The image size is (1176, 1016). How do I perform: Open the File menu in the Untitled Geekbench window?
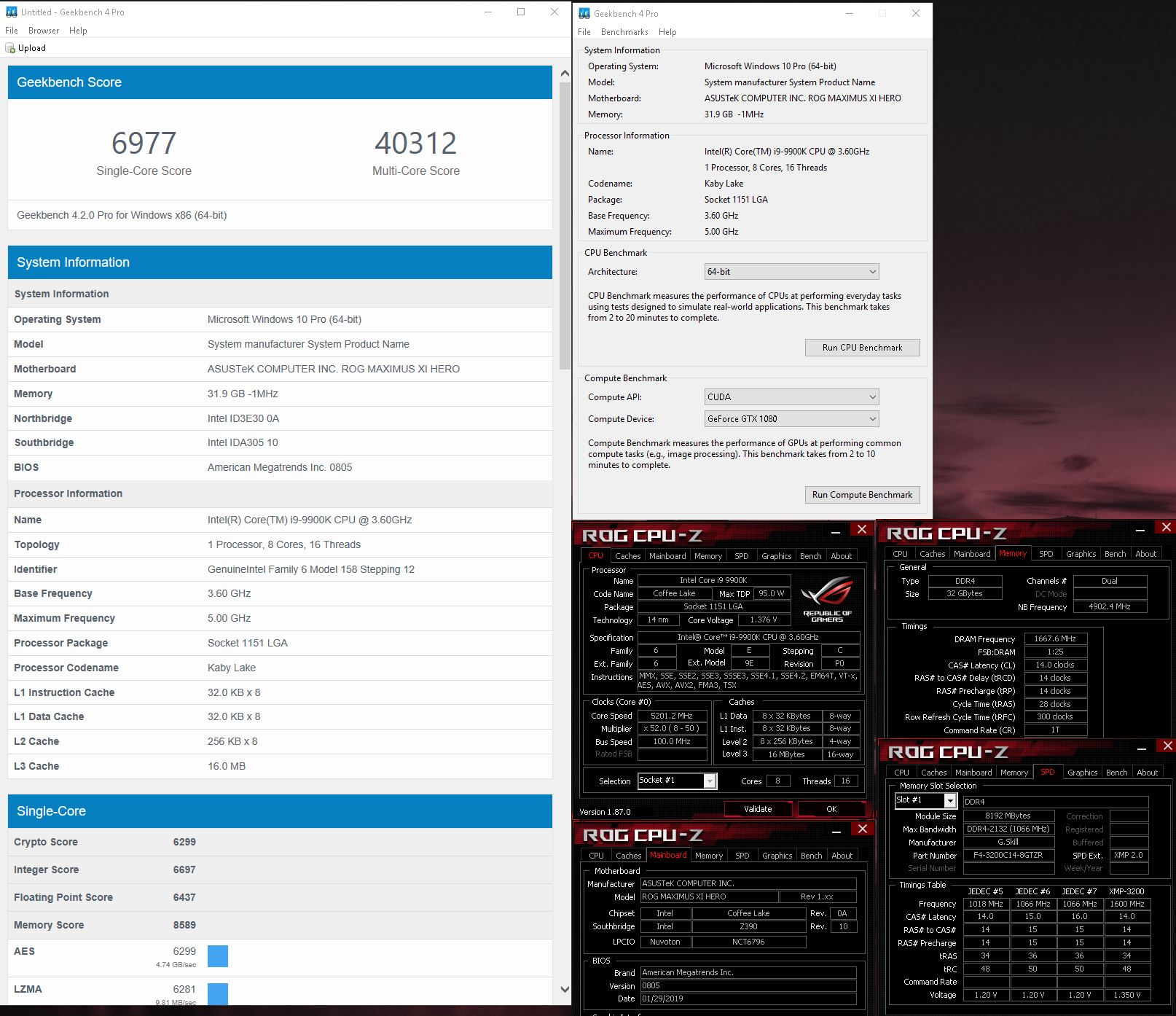click(12, 31)
